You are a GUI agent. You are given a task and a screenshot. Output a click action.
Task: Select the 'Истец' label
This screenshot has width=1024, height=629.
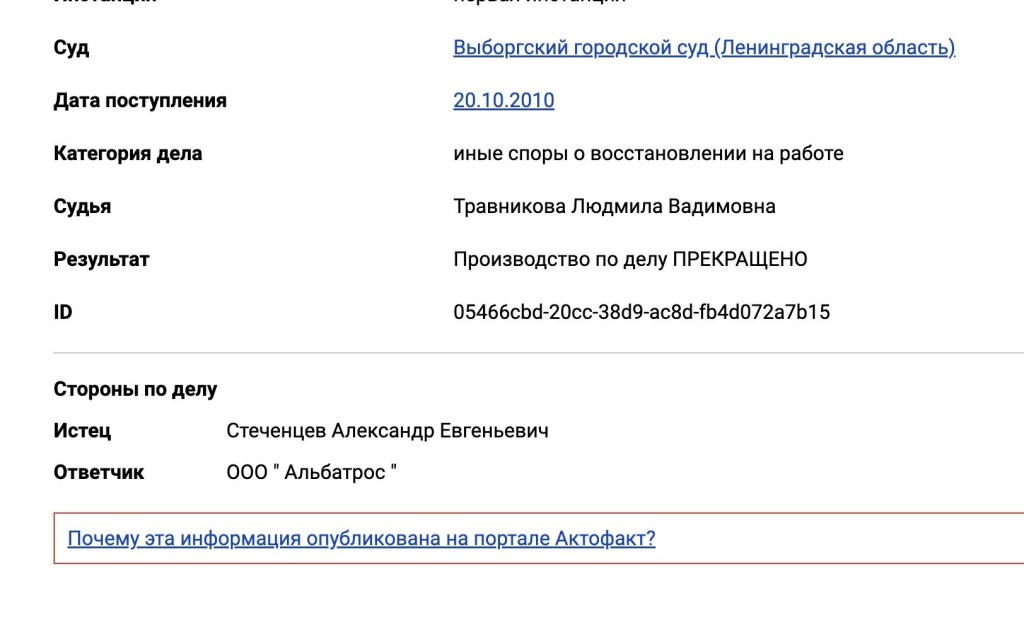[x=82, y=432]
